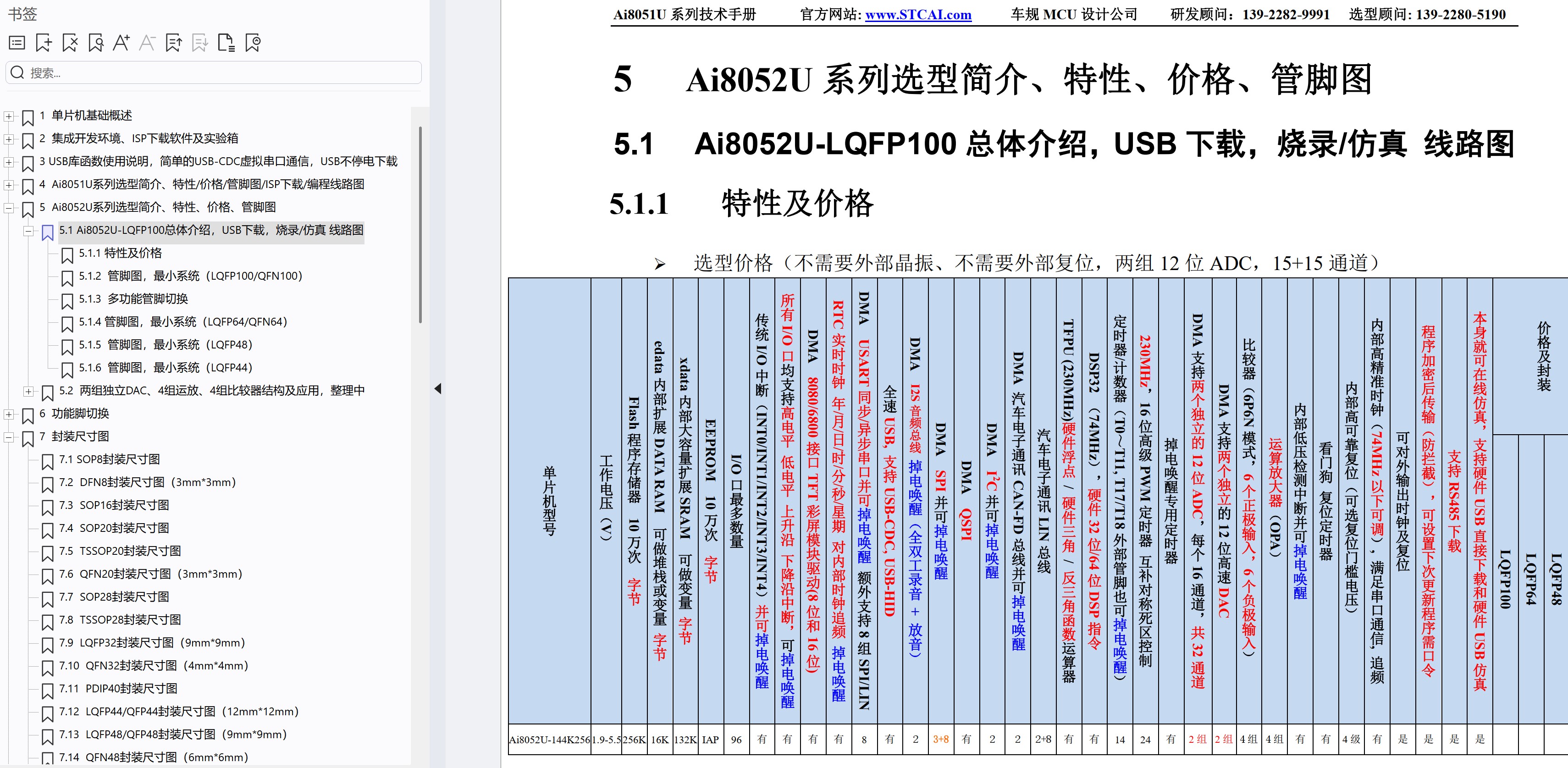Click the blue bookmark icon beside 5.1 Ai8052U-LQFP100总体介绍
Viewport: 1568px width, 768px height.
point(48,232)
